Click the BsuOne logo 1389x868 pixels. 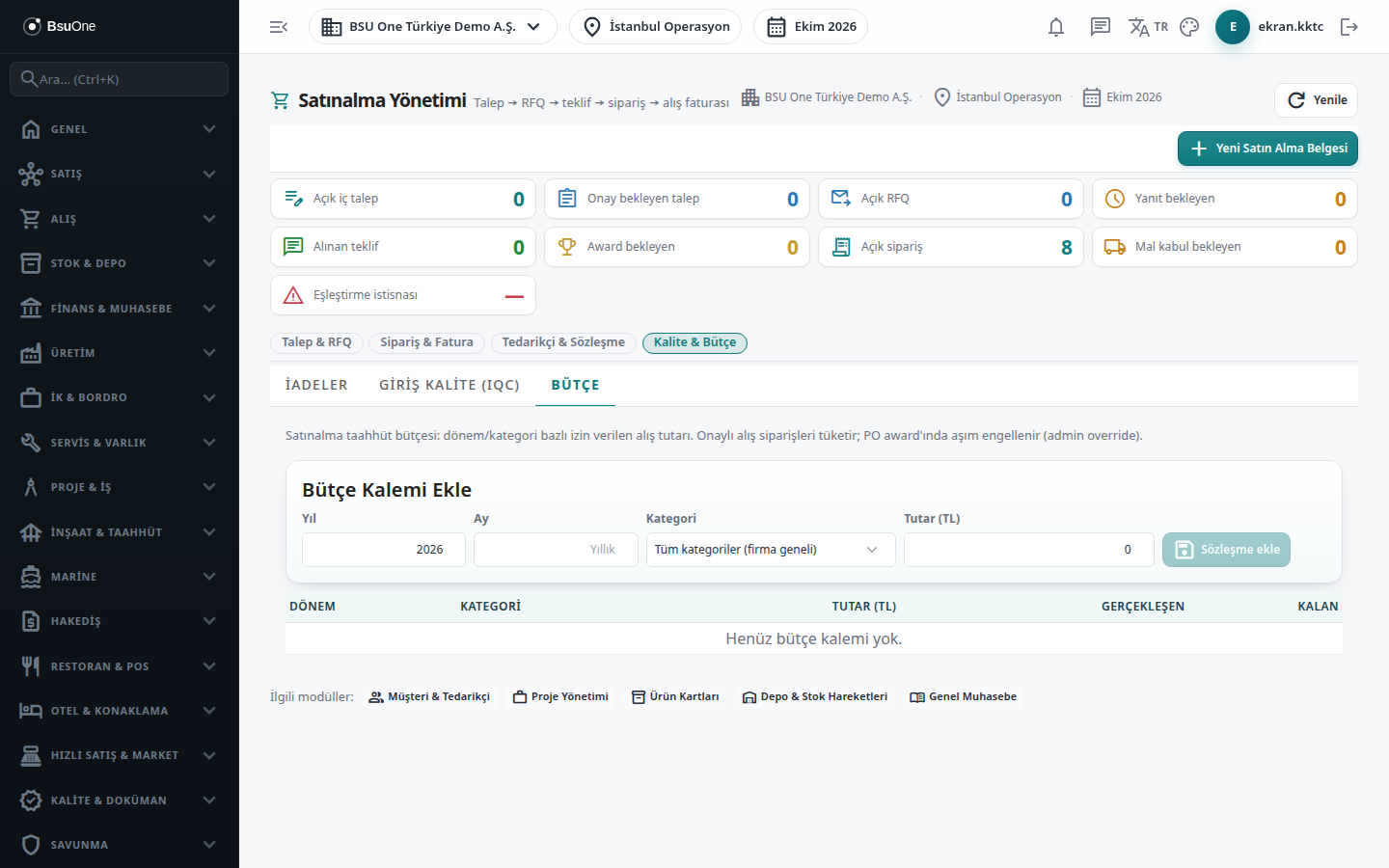tap(60, 26)
